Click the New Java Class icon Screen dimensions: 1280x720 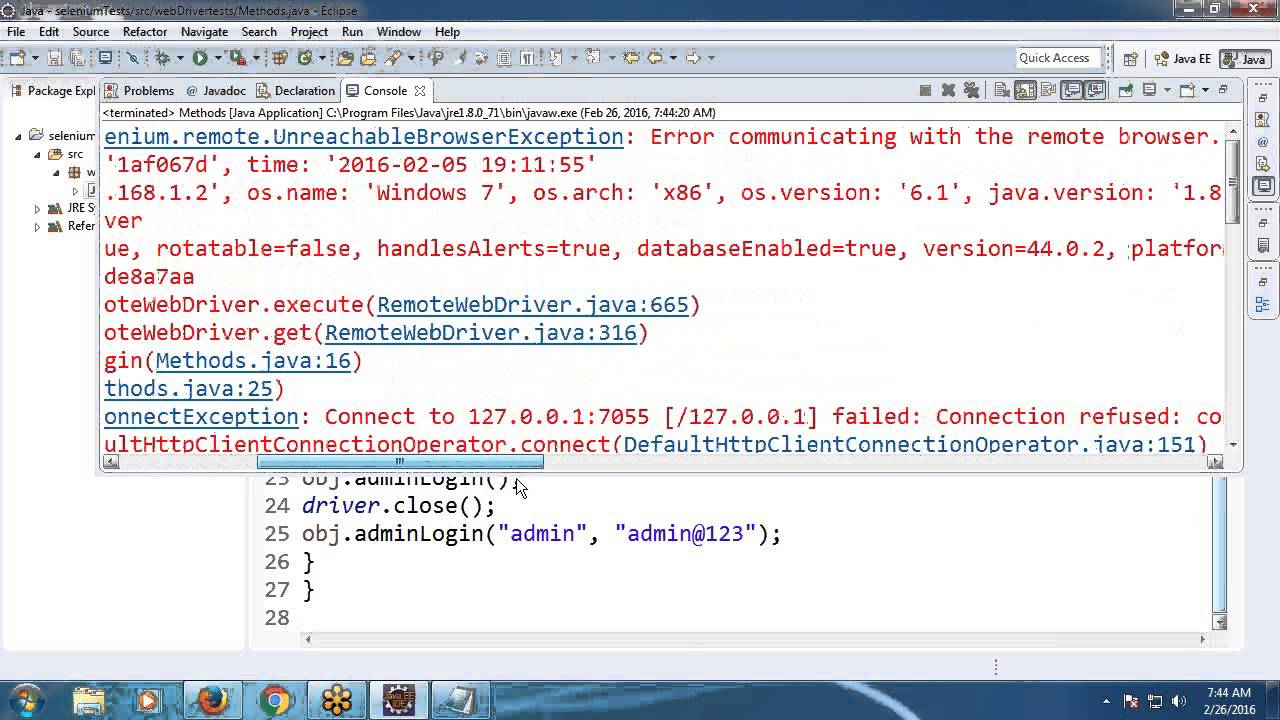point(305,58)
